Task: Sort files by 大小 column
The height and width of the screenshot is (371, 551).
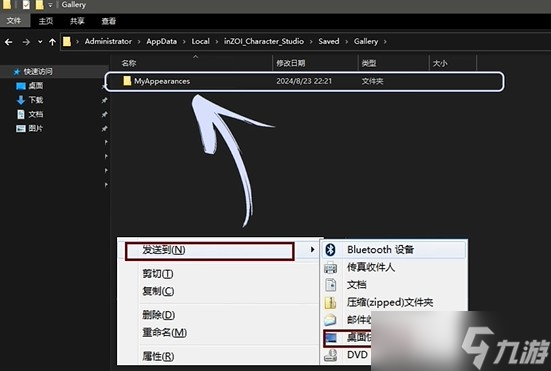Action: (x=440, y=63)
